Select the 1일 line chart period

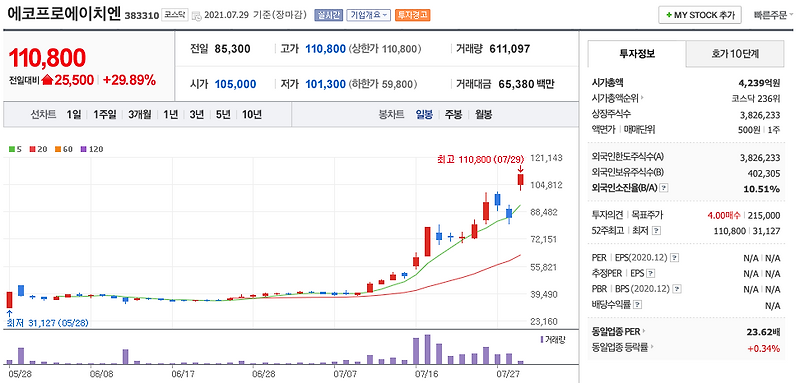coord(73,115)
